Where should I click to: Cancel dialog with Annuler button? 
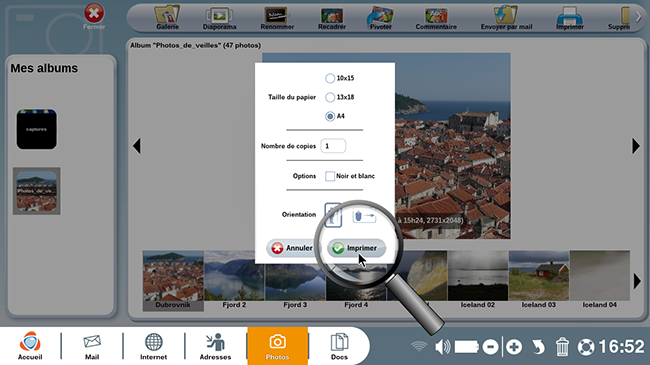tap(293, 248)
